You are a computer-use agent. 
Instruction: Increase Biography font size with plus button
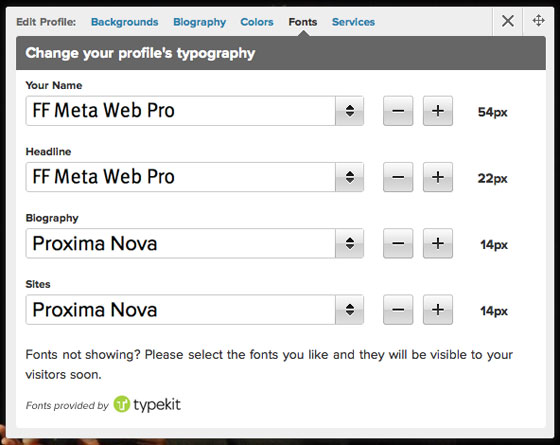tap(438, 244)
